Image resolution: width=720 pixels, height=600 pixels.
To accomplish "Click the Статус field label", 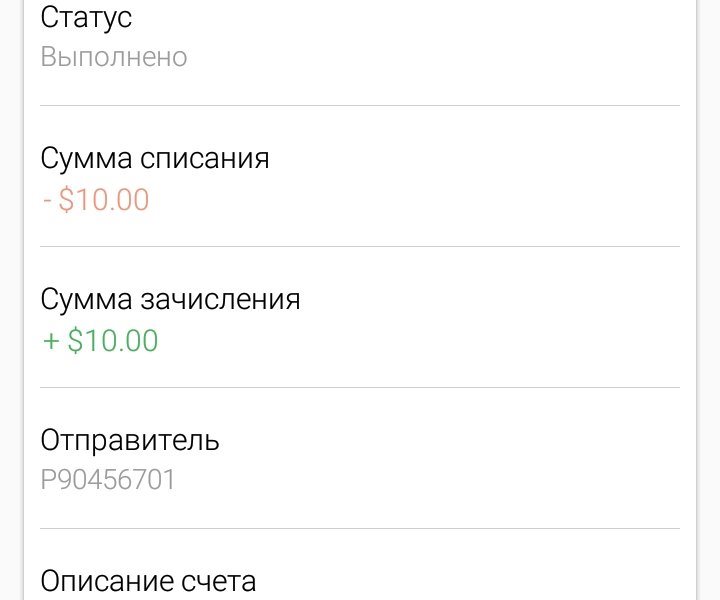I will point(86,18).
